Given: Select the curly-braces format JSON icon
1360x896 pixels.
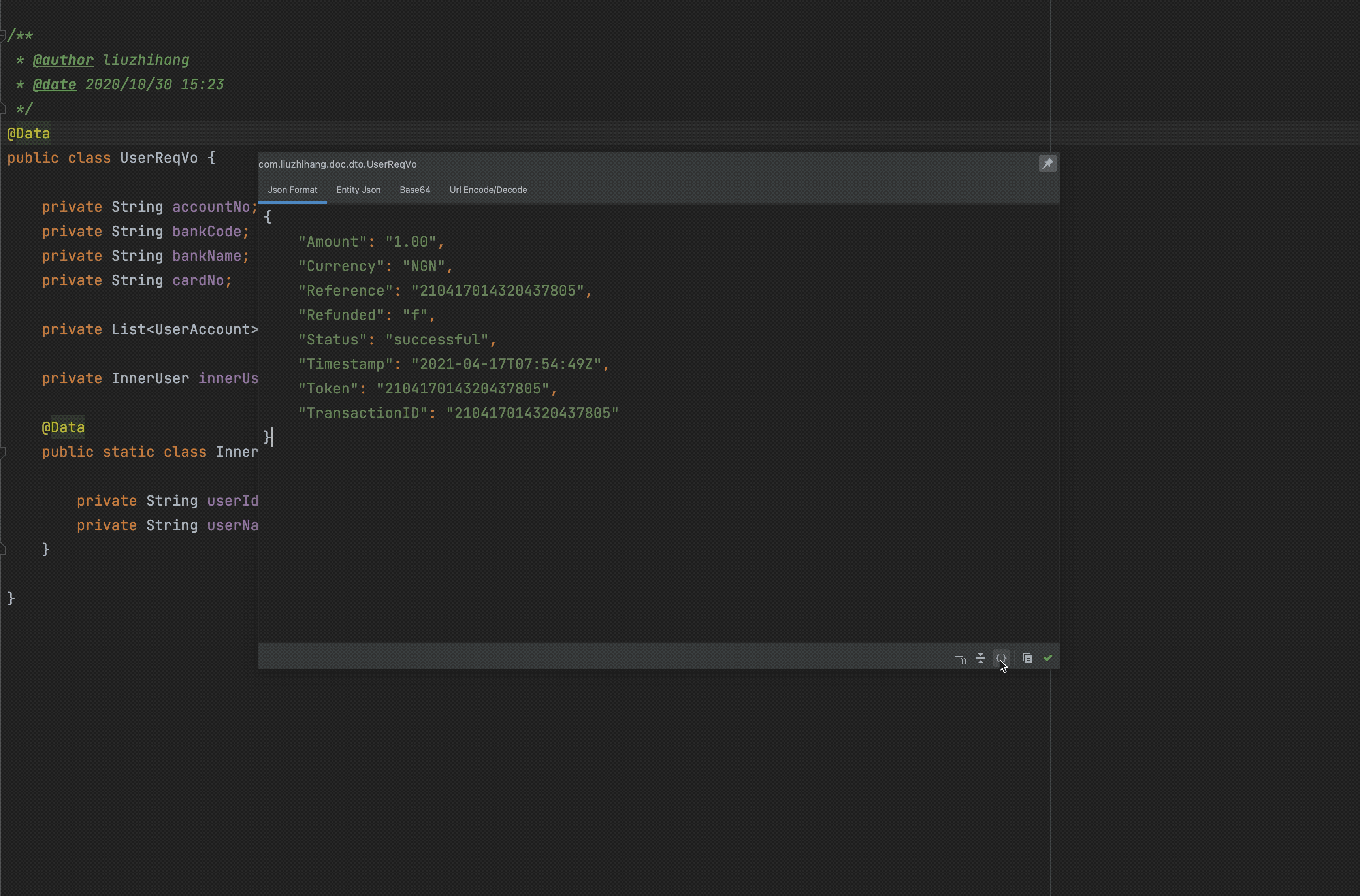Looking at the screenshot, I should coord(1002,658).
